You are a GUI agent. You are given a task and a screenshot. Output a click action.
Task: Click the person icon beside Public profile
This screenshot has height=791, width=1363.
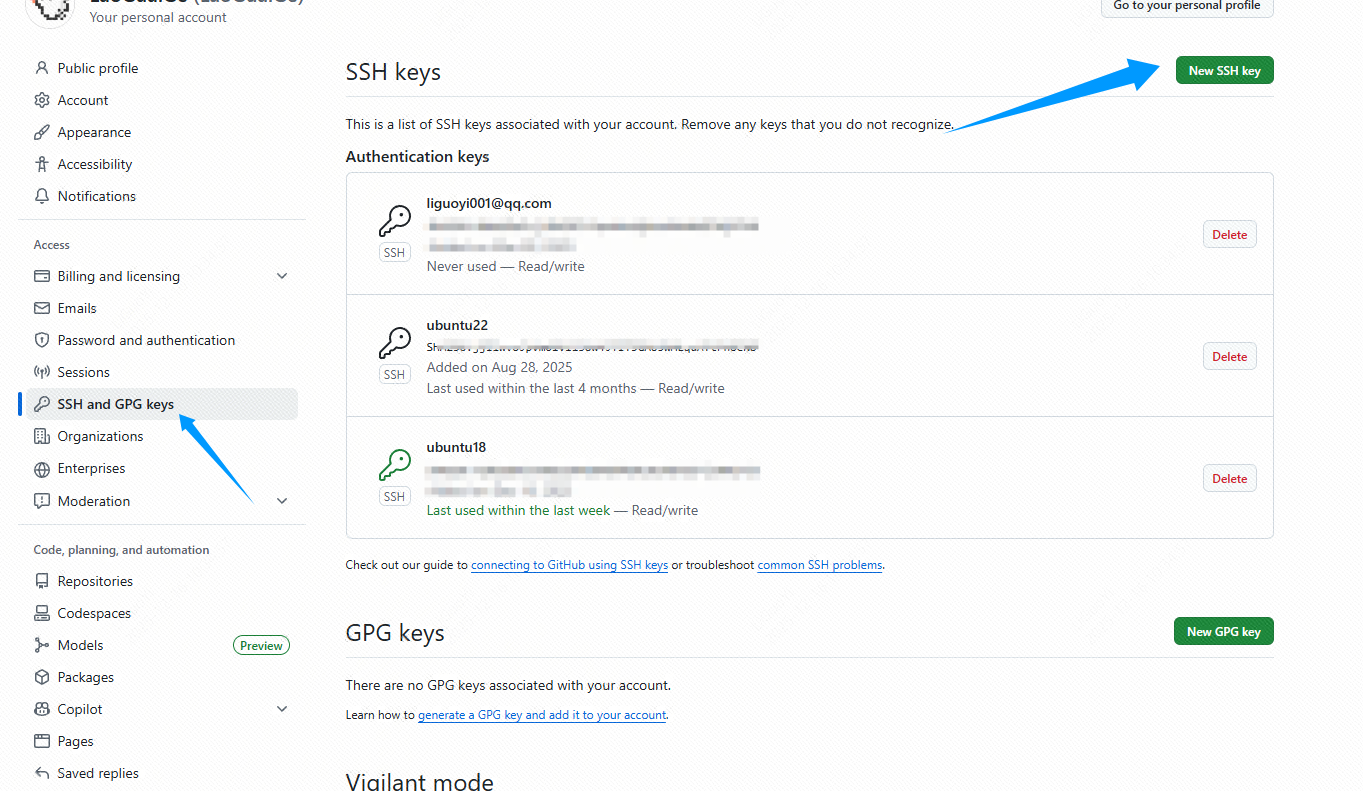click(42, 68)
